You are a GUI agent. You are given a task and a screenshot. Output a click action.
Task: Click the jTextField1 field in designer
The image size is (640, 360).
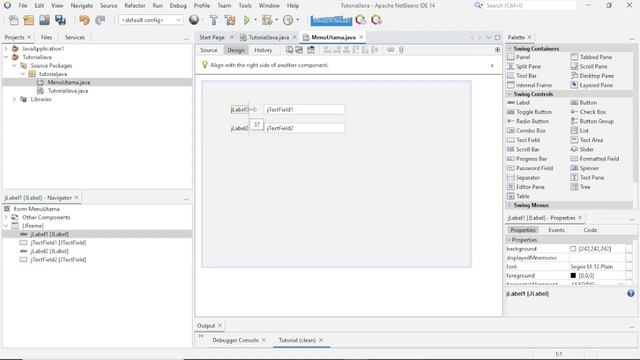[x=304, y=109]
